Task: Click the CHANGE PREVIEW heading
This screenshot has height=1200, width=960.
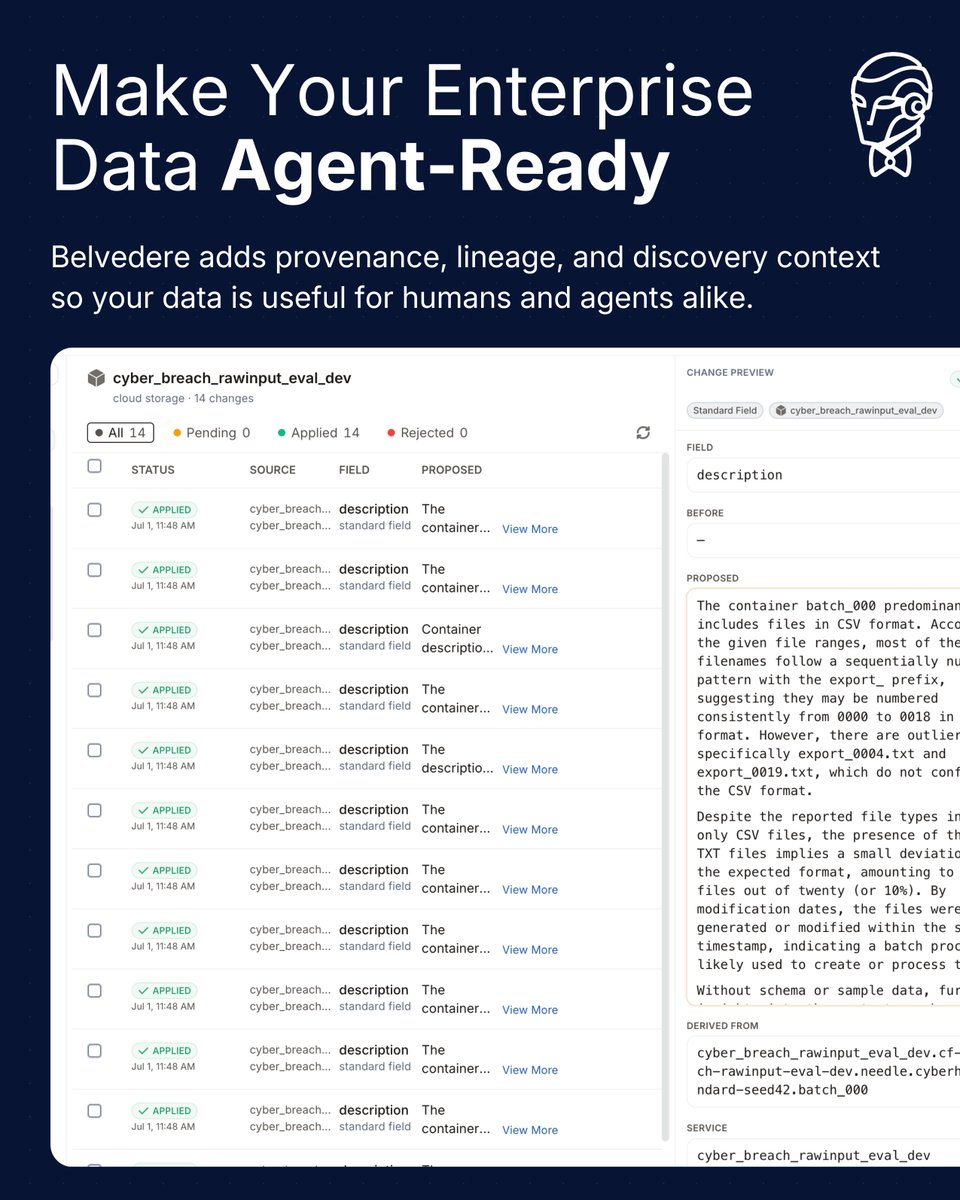Action: [x=730, y=372]
